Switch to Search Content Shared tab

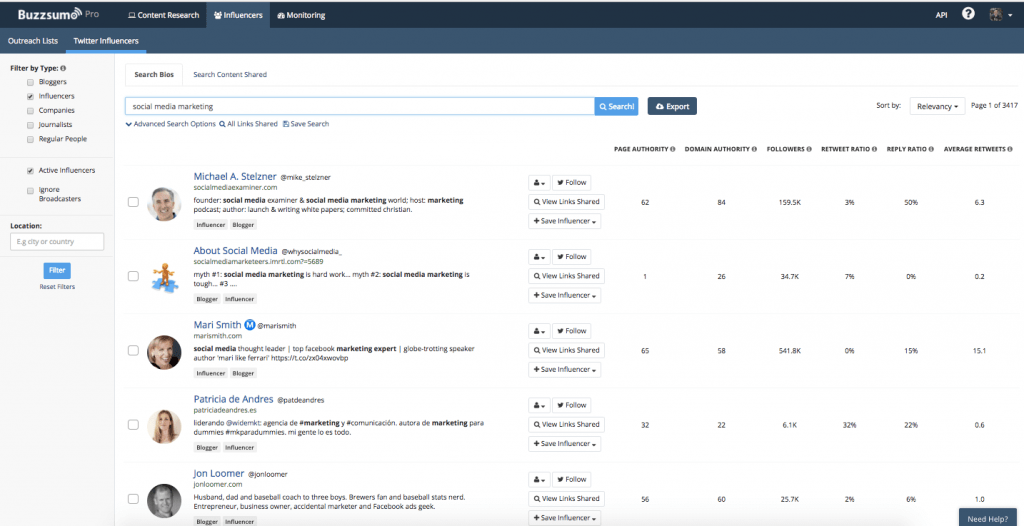230,75
